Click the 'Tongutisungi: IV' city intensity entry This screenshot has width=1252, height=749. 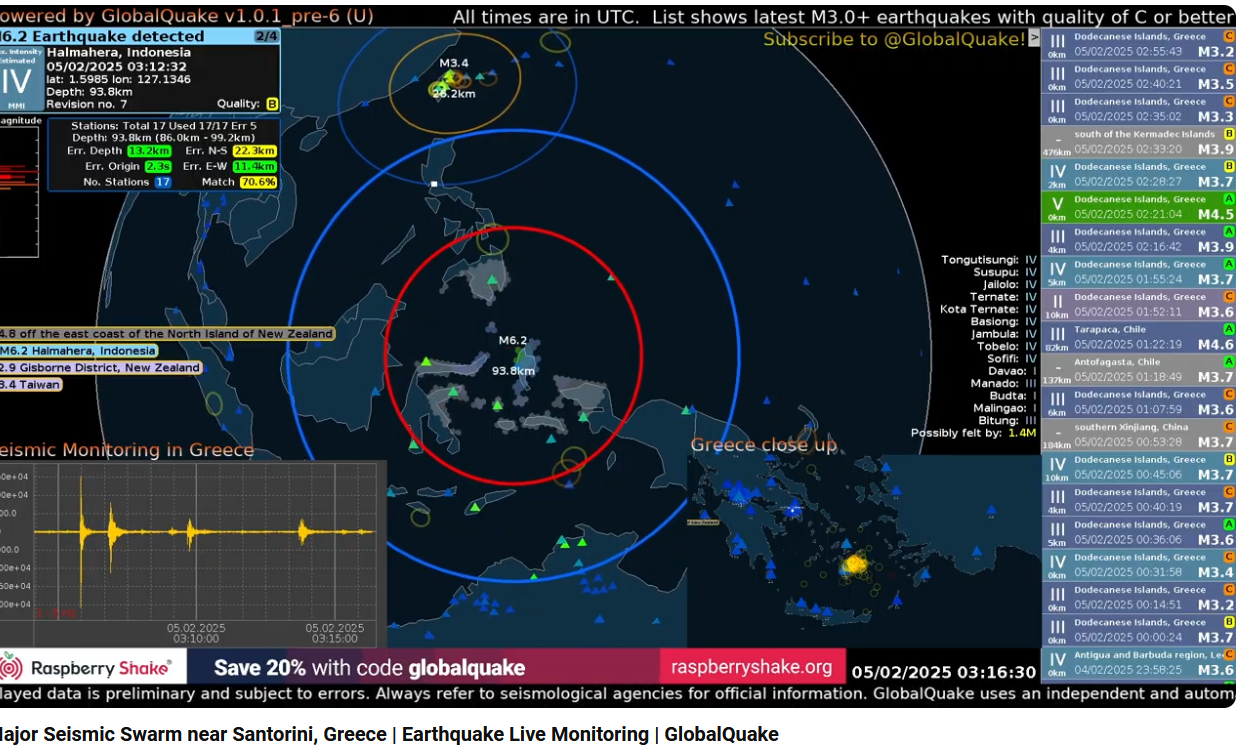pyautogui.click(x=988, y=260)
